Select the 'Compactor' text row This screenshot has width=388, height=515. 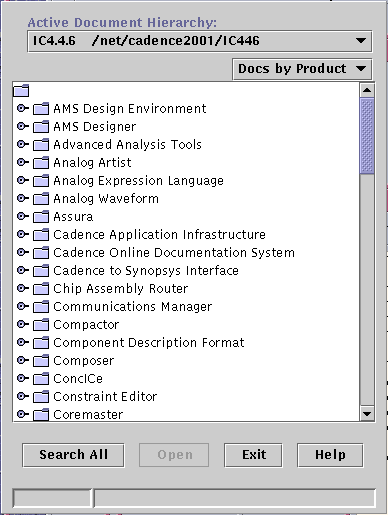[x=86, y=325]
